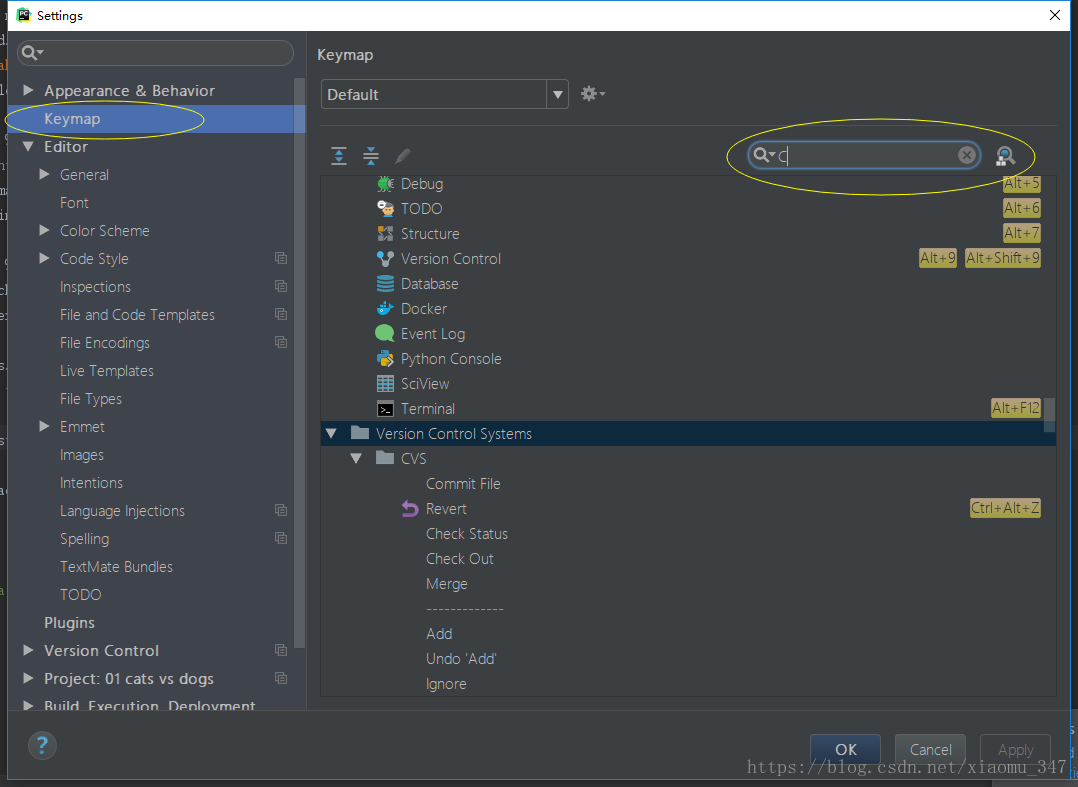Expand Appearance & Behavior section
The height and width of the screenshot is (787, 1078).
pyautogui.click(x=28, y=90)
